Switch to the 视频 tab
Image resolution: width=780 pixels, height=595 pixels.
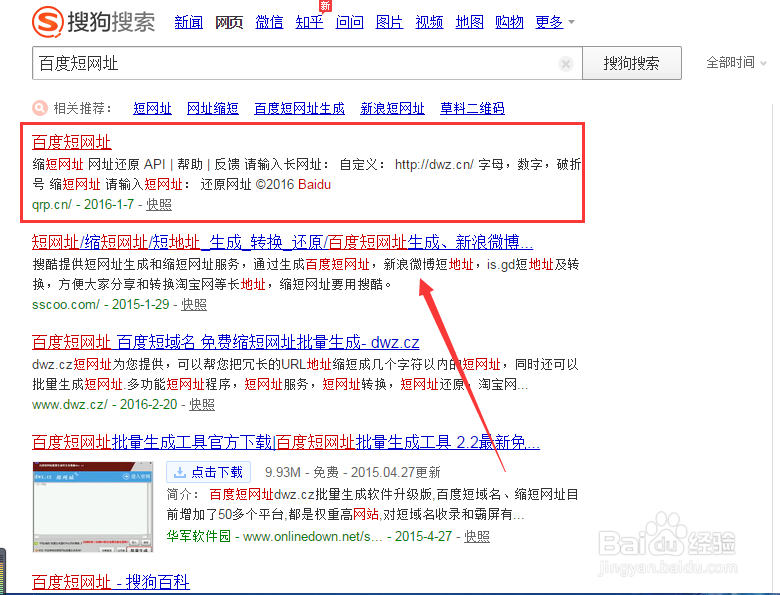429,22
